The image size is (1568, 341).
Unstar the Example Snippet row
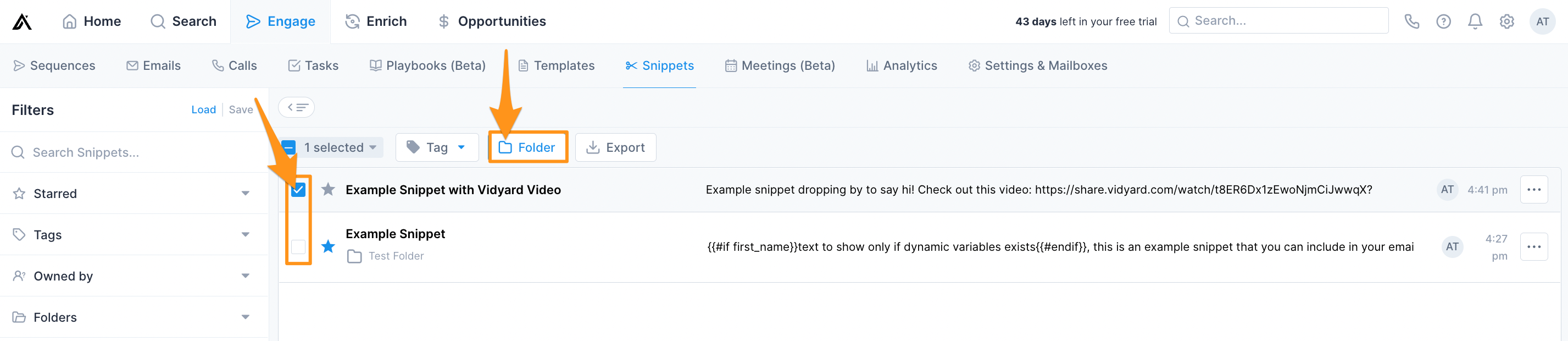(328, 246)
